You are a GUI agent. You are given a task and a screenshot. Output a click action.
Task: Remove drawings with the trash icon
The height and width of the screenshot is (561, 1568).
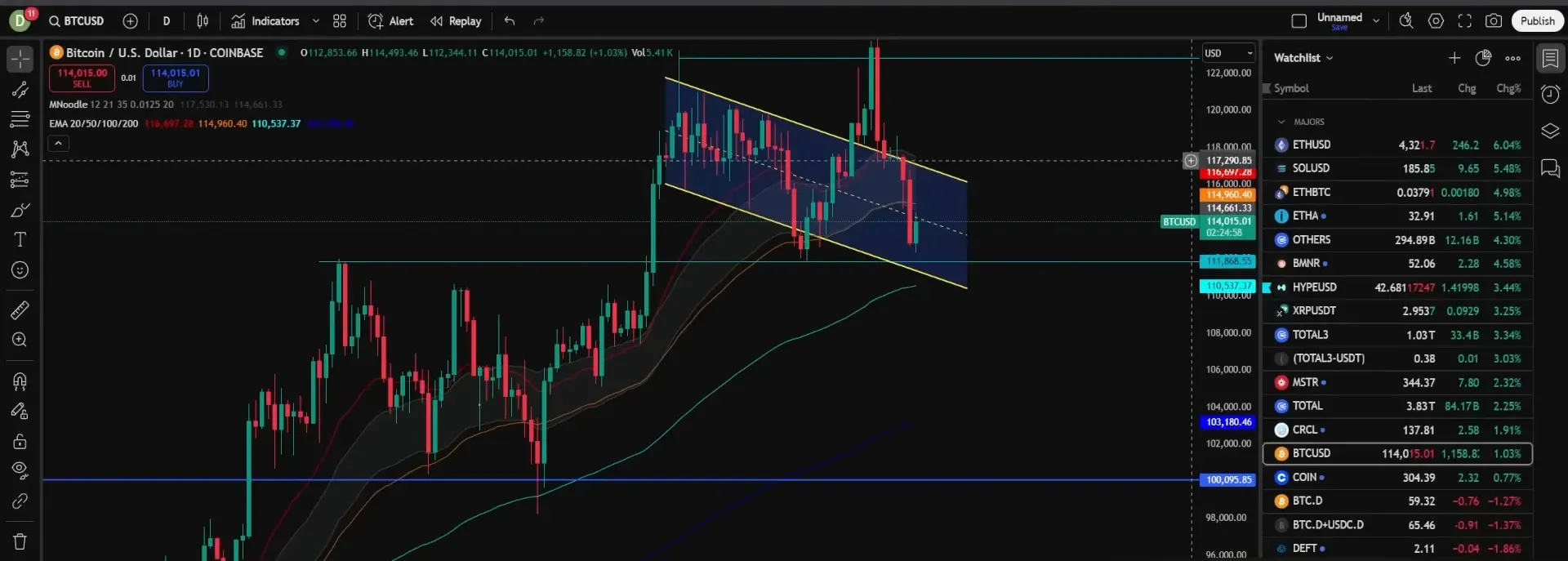tap(20, 541)
